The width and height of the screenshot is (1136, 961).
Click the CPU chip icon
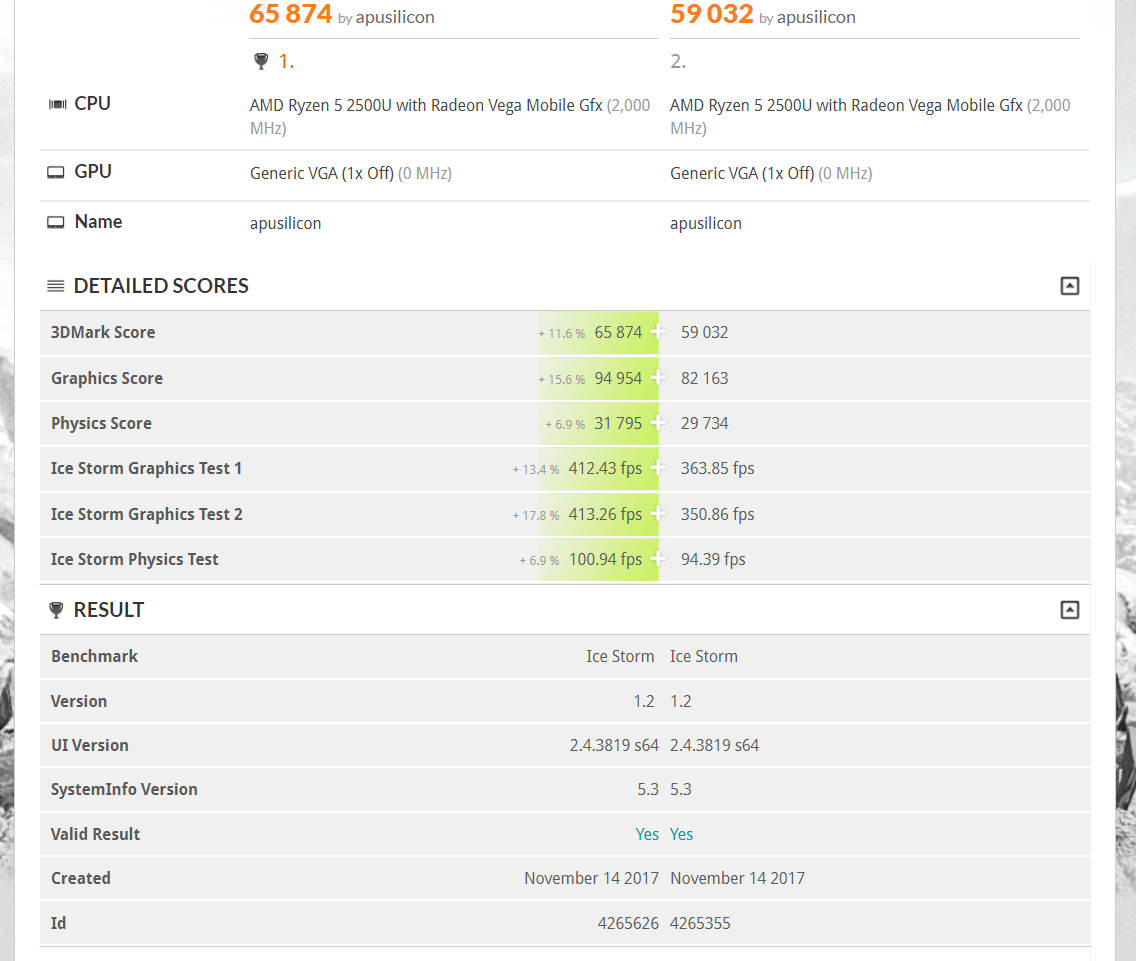tap(57, 104)
